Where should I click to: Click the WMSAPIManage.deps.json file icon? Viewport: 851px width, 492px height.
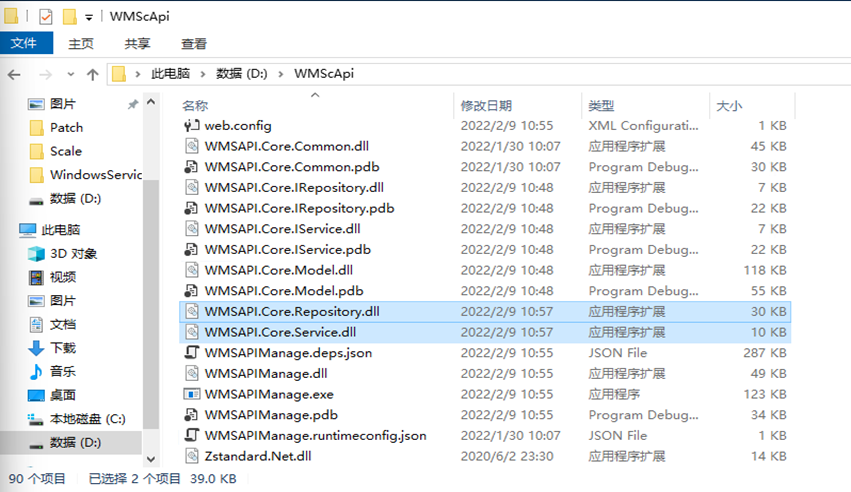(x=192, y=353)
